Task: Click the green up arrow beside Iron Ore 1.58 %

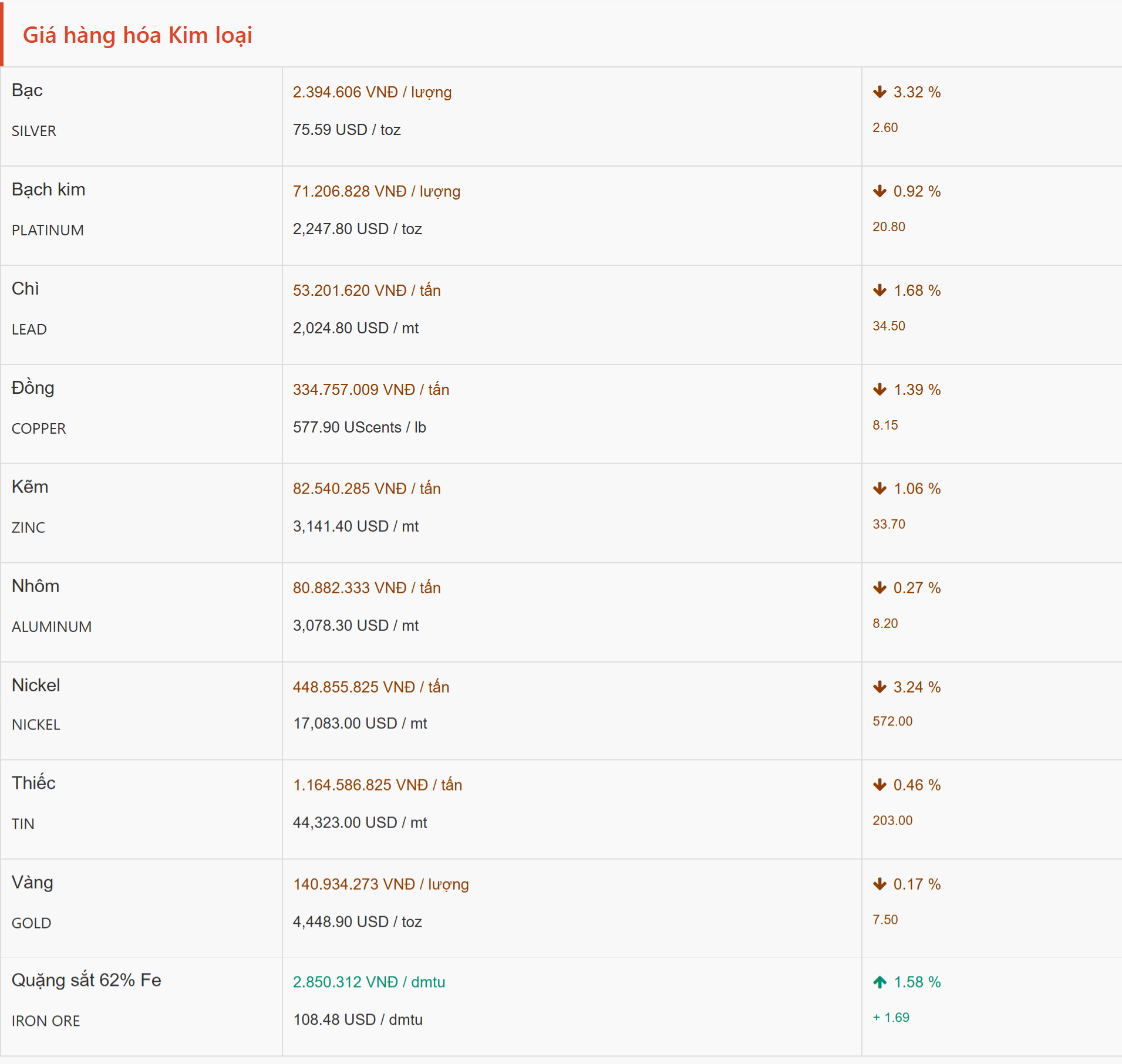Action: click(879, 982)
